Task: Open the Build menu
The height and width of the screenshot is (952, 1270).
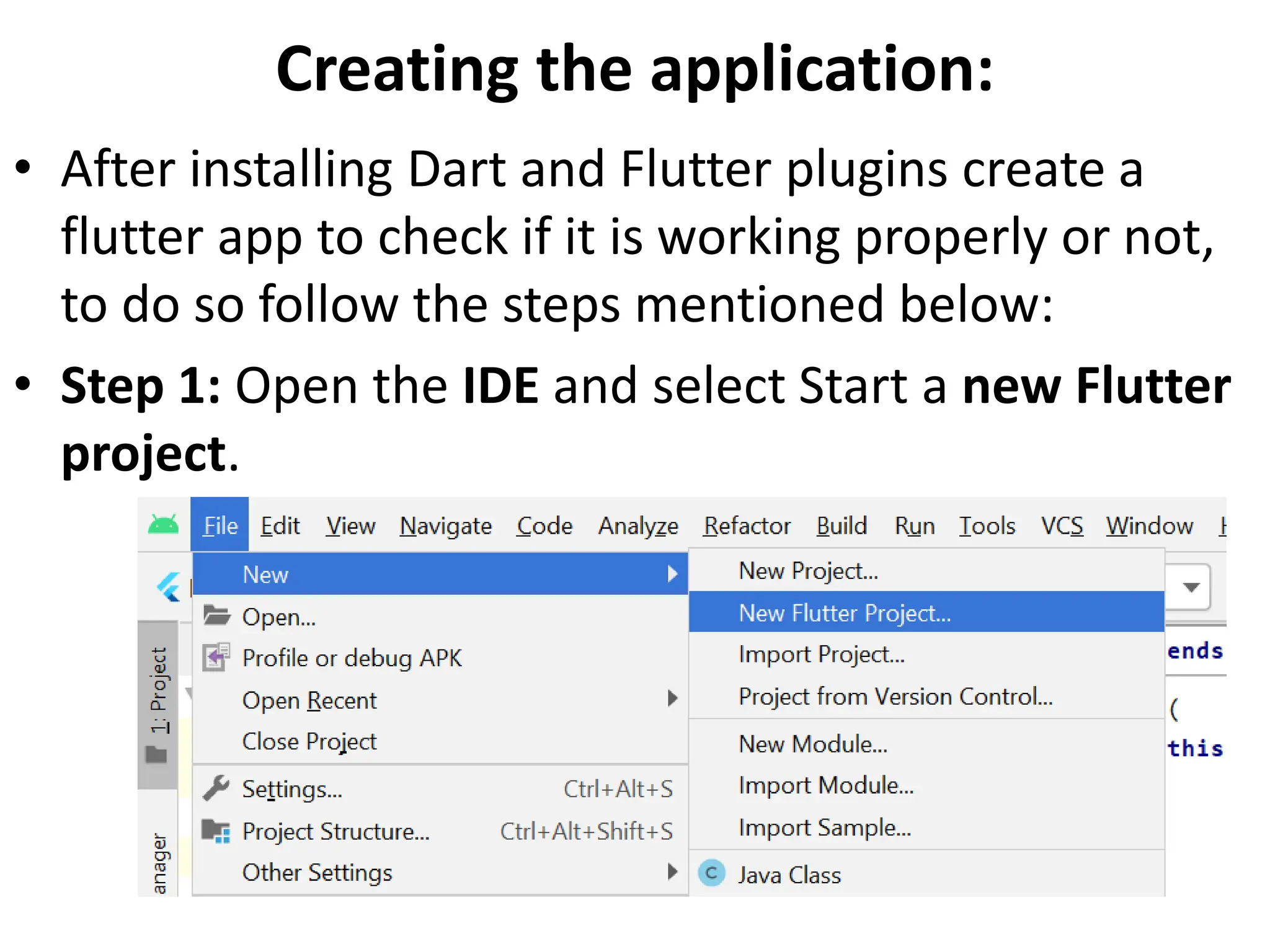Action: (x=841, y=526)
